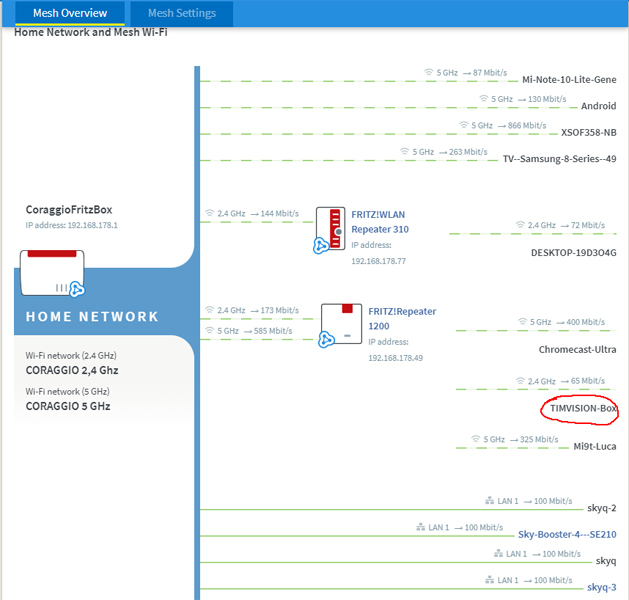Click LAN icon on the Sky-Booster-4 connection
The height and width of the screenshot is (600, 629).
[420, 527]
